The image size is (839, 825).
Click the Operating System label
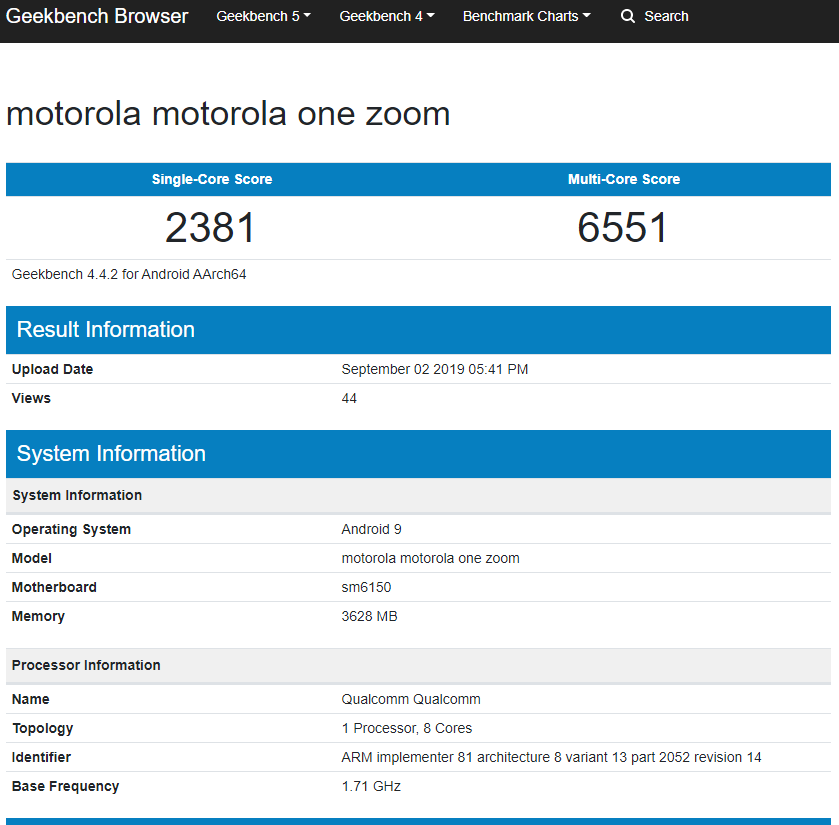[71, 529]
